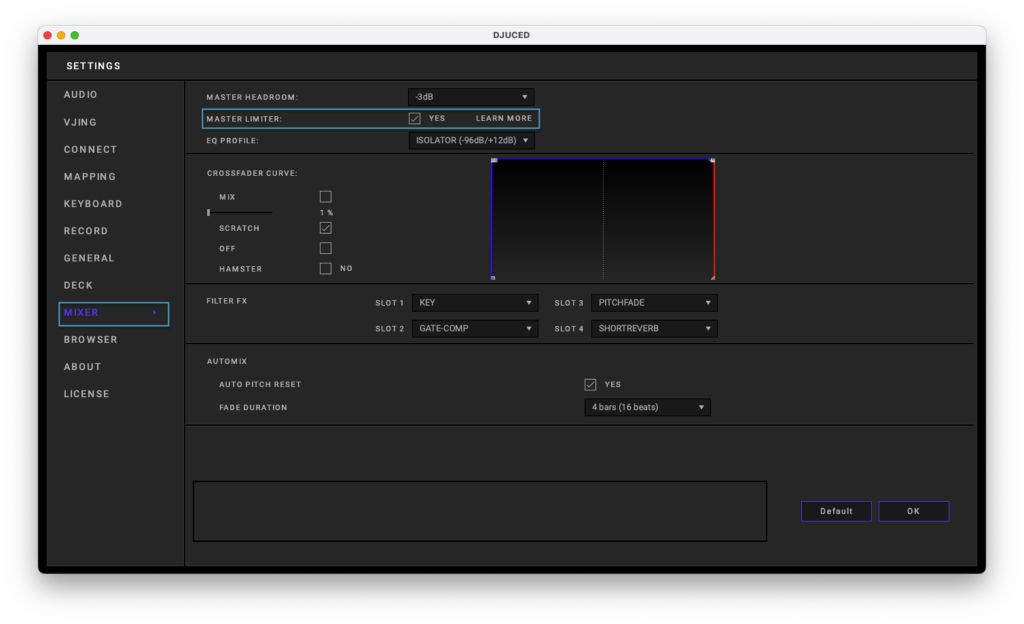Open the Audio settings section
1024x624 pixels.
pyautogui.click(x=81, y=95)
